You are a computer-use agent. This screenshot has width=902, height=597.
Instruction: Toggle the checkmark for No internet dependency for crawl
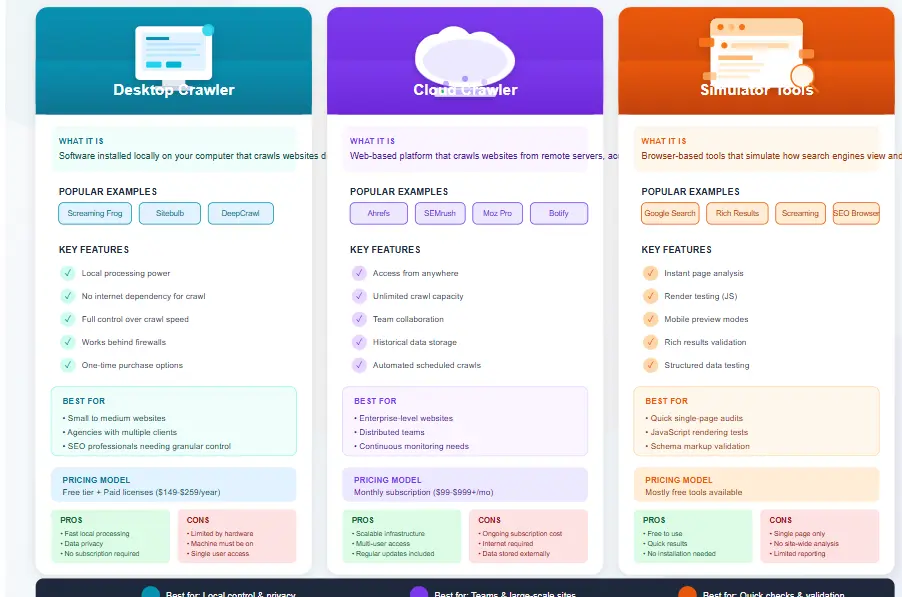[x=68, y=294]
